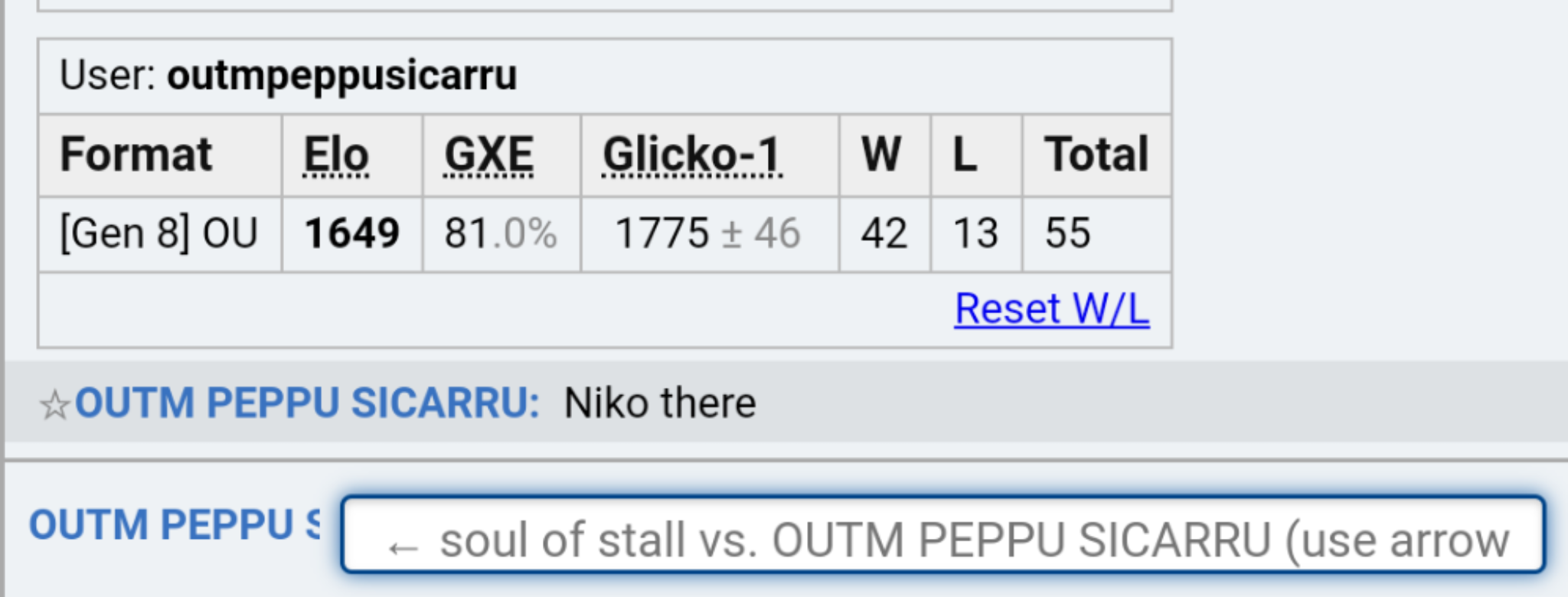The image size is (1568, 597).
Task: Click the 42 wins value
Action: click(x=884, y=233)
